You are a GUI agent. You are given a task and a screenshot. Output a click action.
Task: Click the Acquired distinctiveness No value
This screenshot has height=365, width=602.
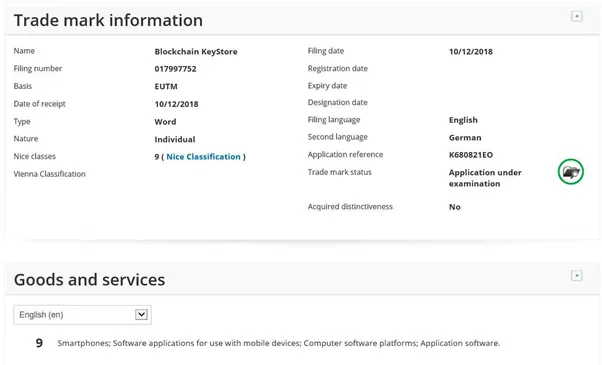pos(455,207)
